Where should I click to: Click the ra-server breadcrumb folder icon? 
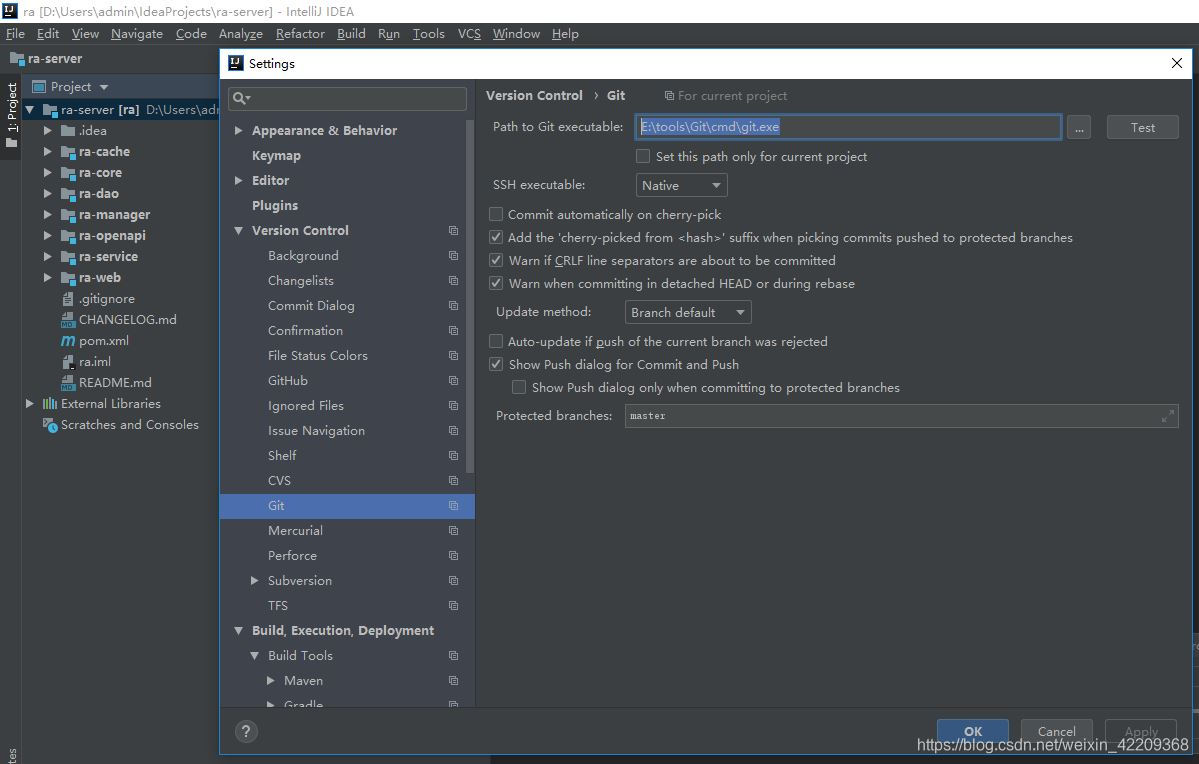click(x=17, y=59)
